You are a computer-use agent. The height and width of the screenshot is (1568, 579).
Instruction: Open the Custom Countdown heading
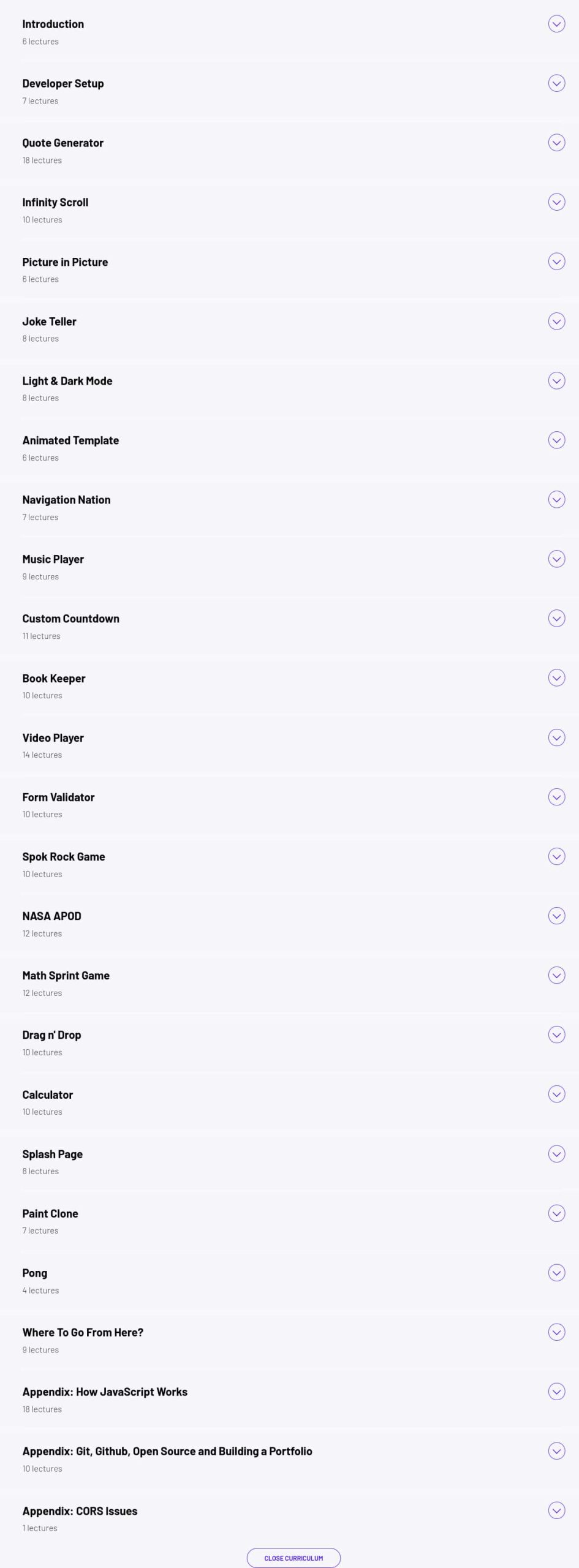(70, 619)
